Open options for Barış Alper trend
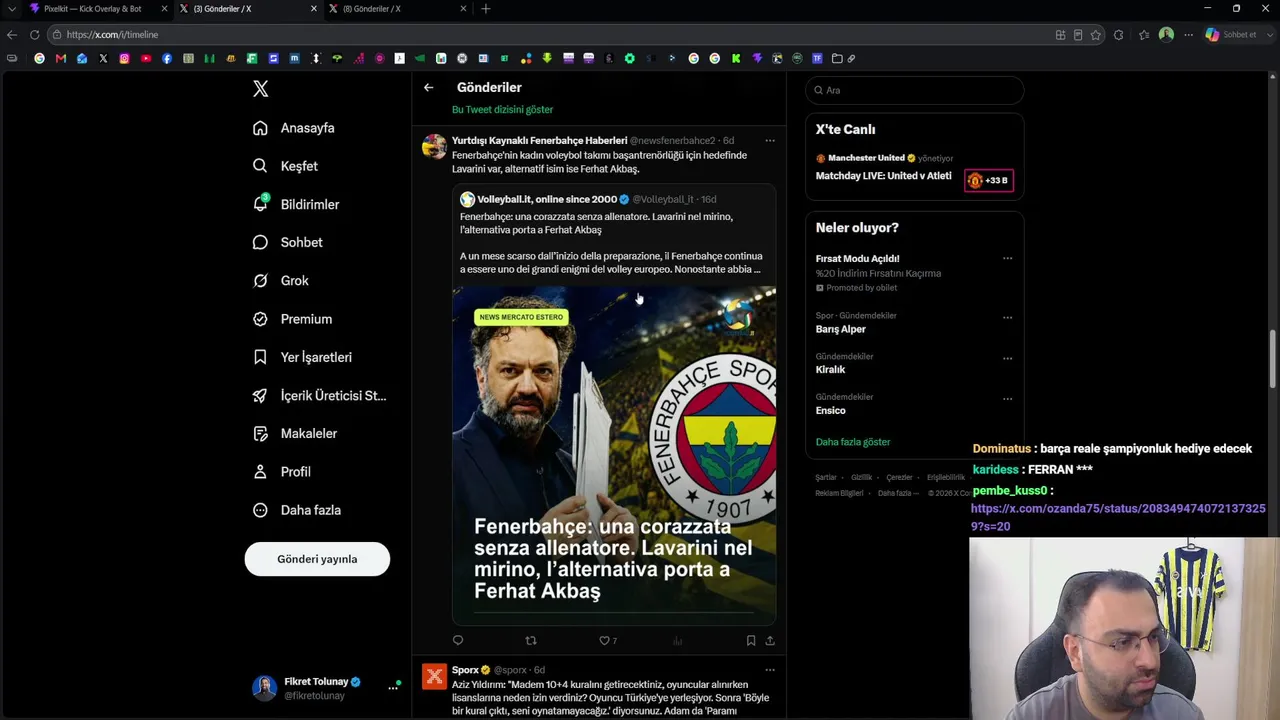1280x720 pixels. click(x=1007, y=318)
